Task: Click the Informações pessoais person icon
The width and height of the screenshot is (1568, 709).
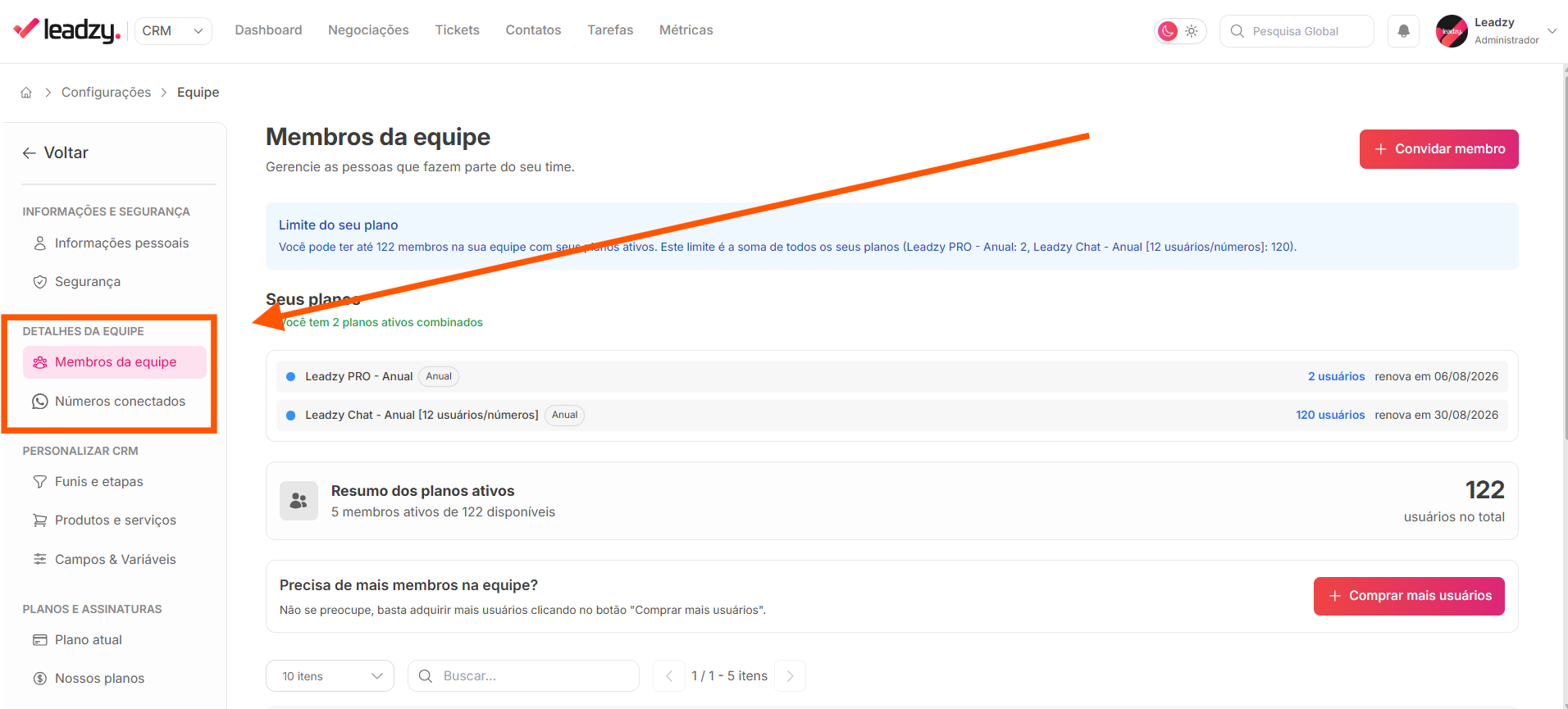Action: 39,243
